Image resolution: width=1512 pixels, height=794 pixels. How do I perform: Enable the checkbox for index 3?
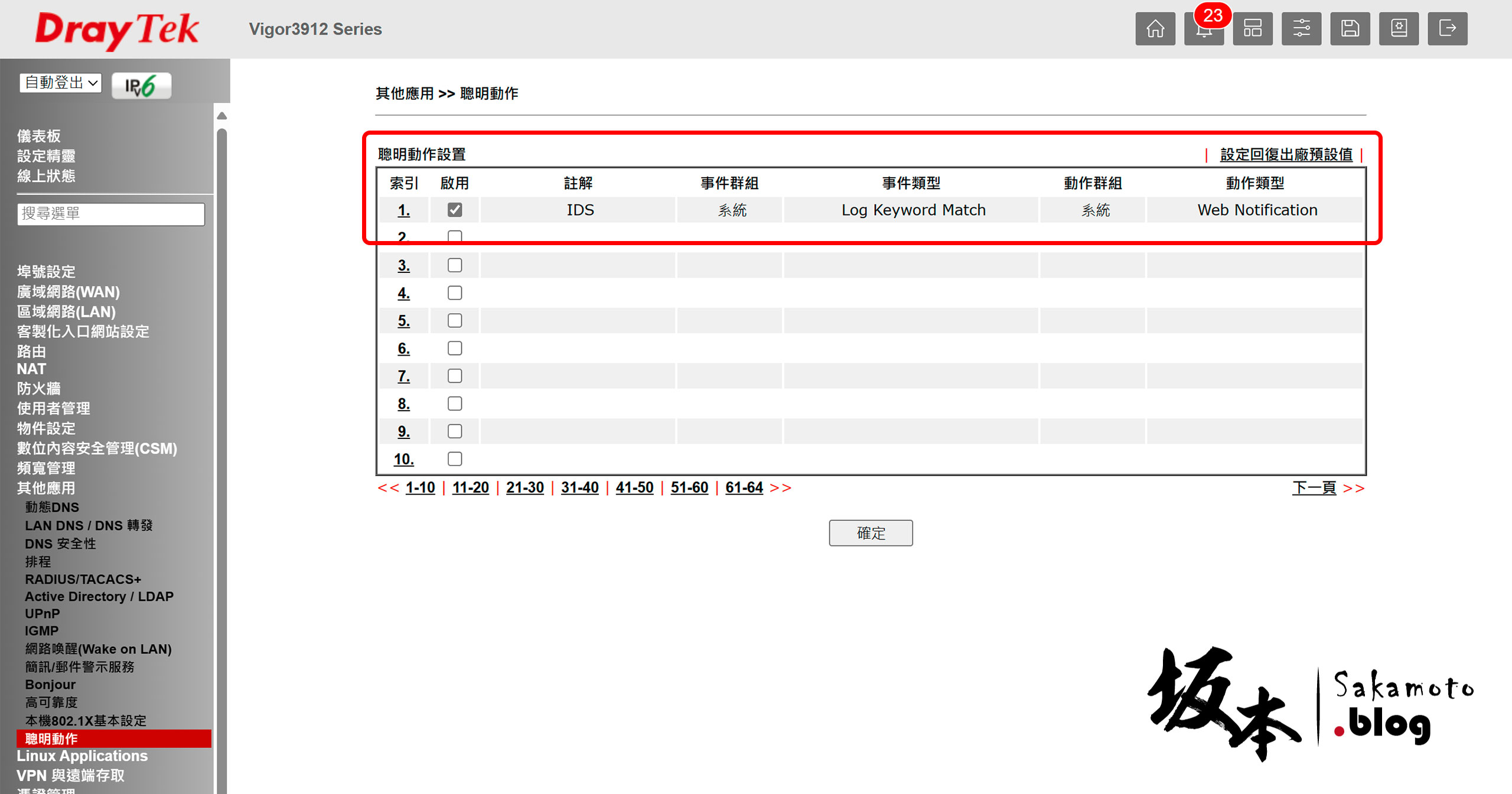tap(455, 265)
